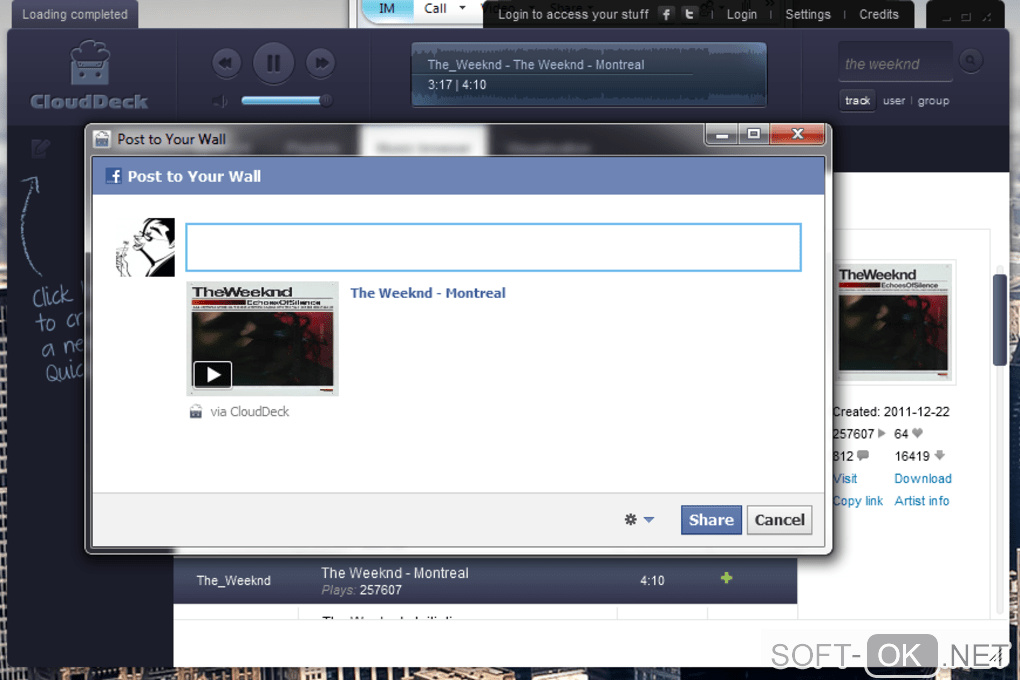1020x680 pixels.
Task: Select the user search filter
Action: [894, 101]
